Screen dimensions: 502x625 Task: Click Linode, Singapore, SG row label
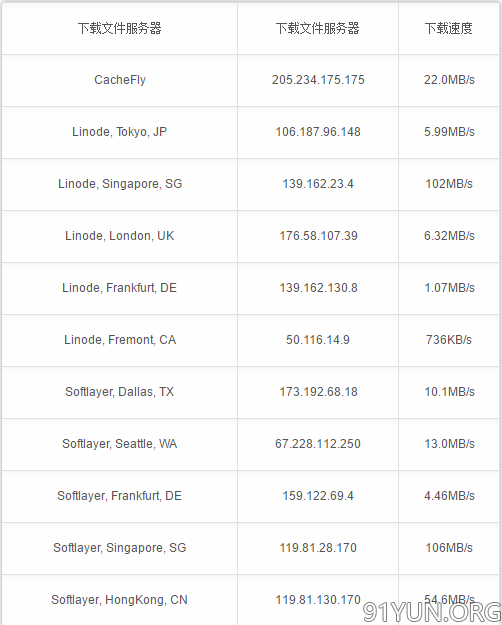(120, 184)
